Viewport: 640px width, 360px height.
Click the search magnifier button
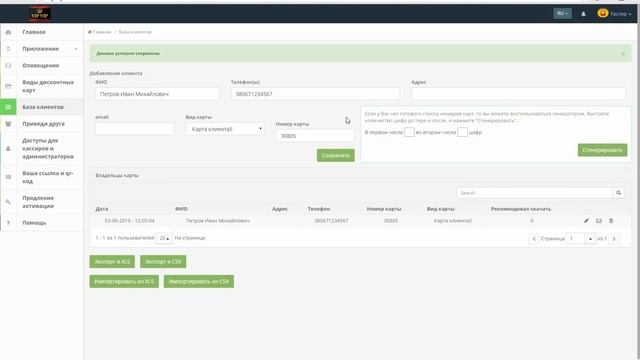618,193
